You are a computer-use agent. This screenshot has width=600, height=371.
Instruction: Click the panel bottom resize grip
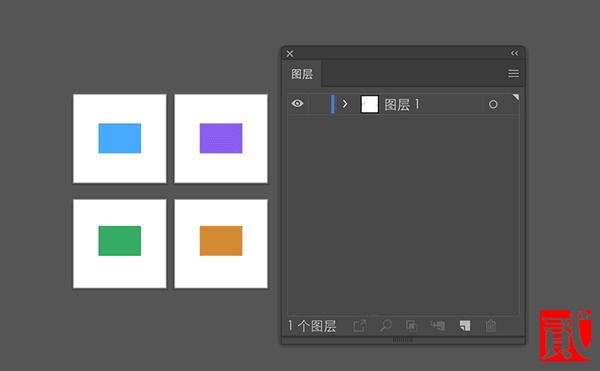click(x=403, y=340)
